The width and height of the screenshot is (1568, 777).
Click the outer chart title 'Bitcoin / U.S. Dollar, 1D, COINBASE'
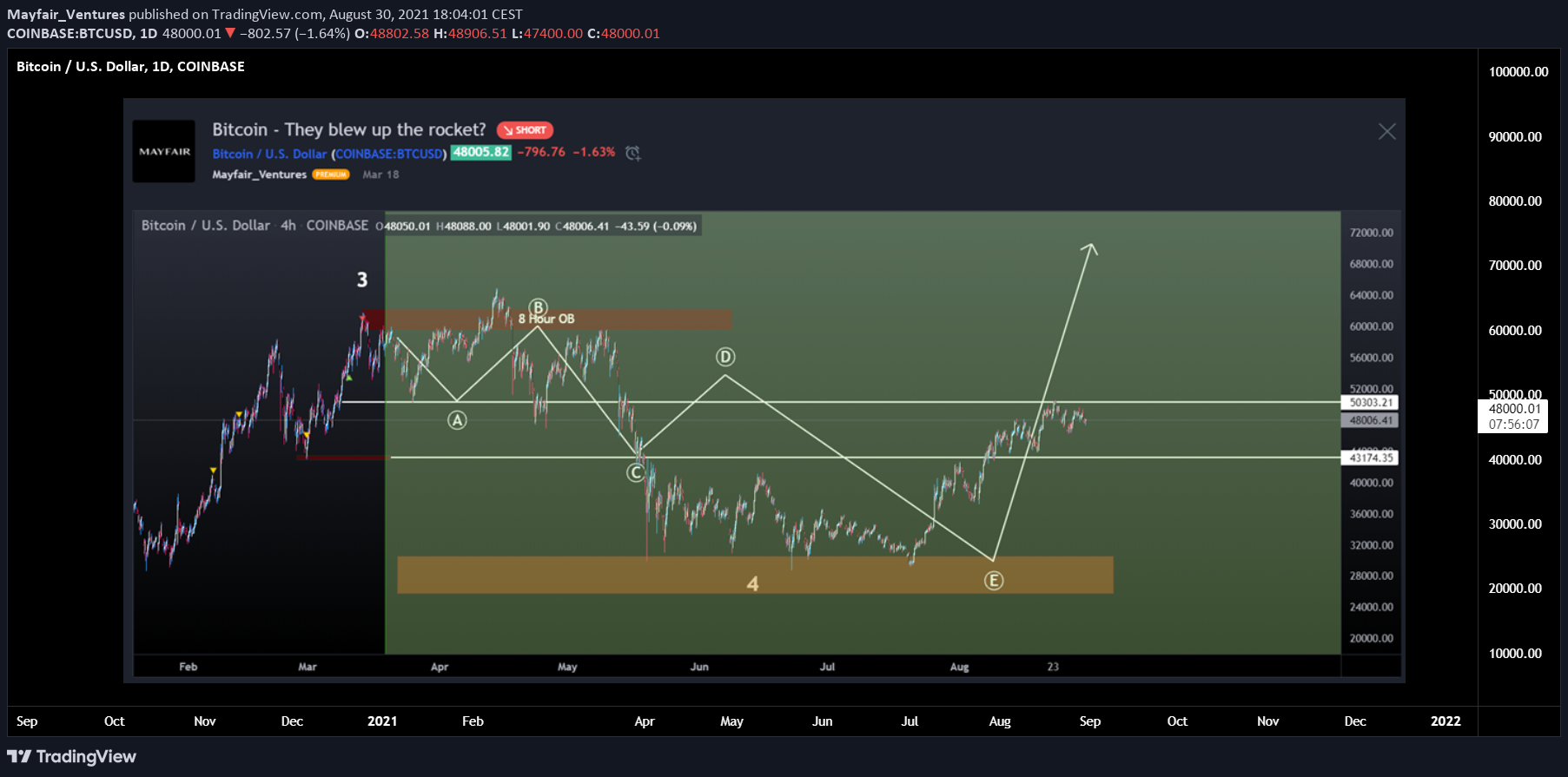click(130, 66)
